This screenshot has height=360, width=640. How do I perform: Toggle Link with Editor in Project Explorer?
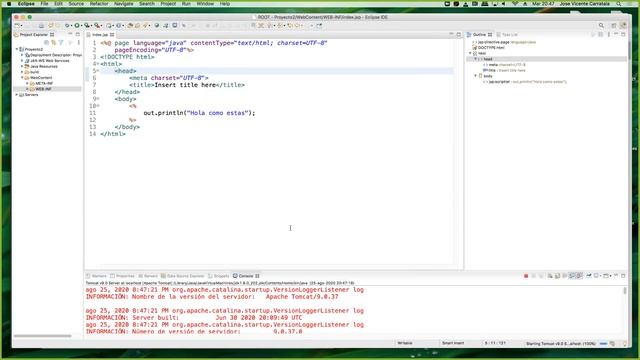(53, 42)
